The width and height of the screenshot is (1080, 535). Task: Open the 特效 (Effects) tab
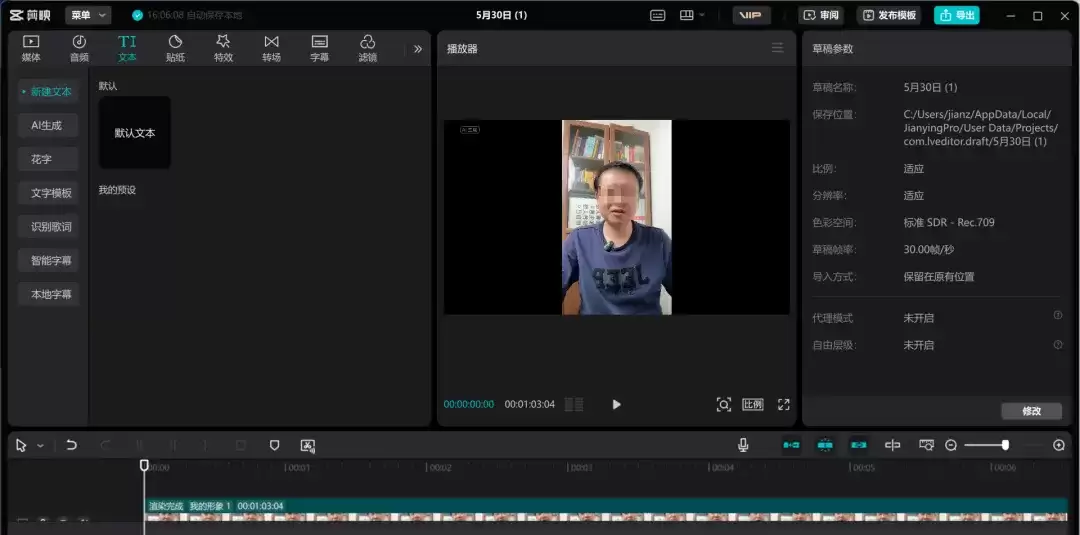point(223,48)
